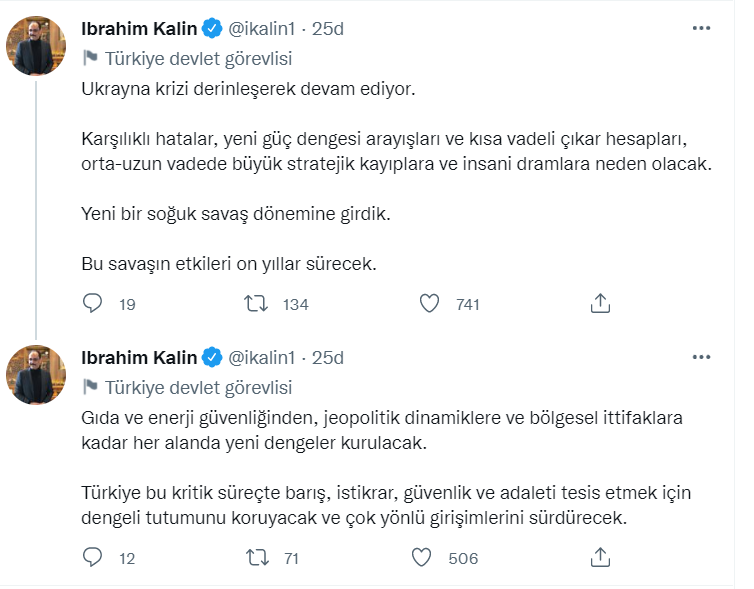
Task: Like the first tweet with 741 likes
Action: 429,303
